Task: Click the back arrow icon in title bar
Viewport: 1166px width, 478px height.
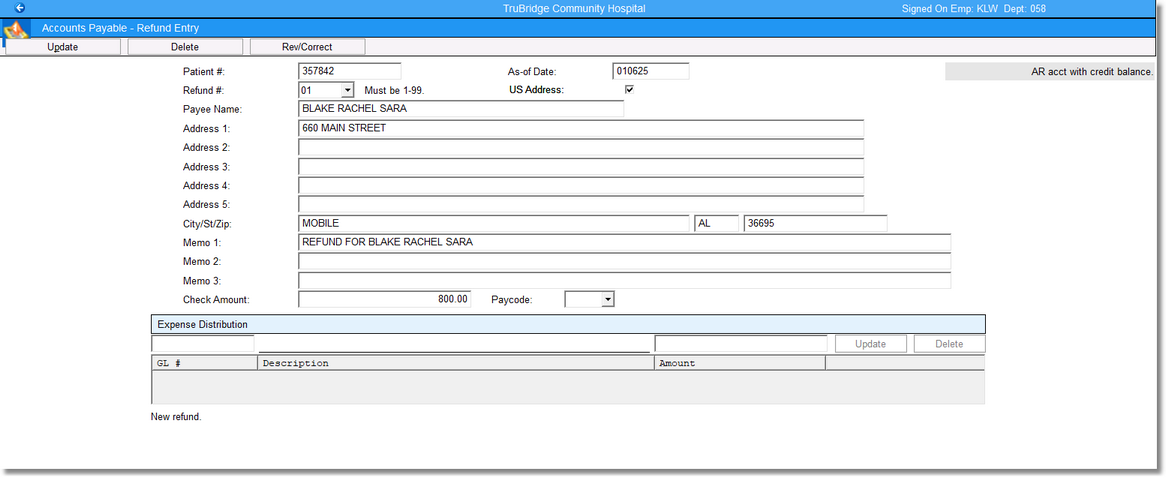Action: coord(19,8)
